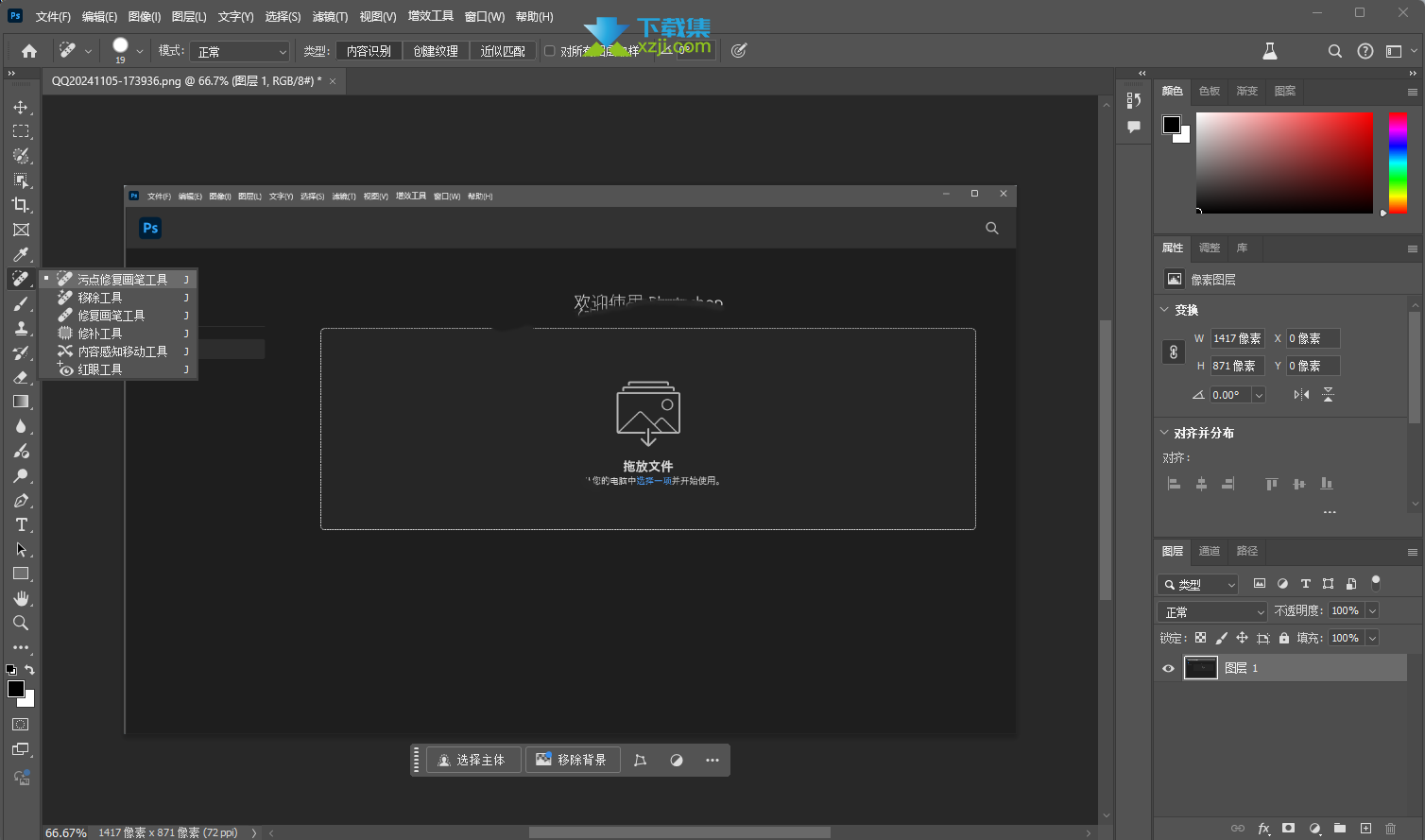This screenshot has height=840, width=1425.
Task: Click the 移除背景 button
Action: pos(573,760)
